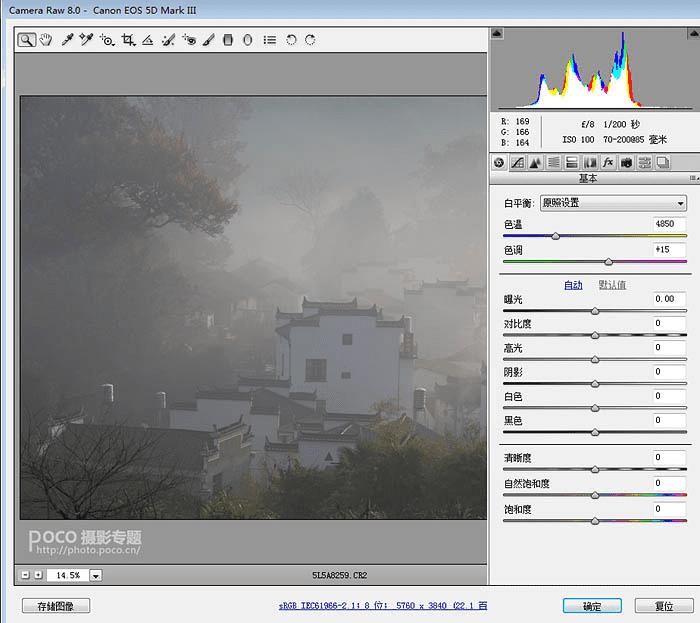Open the Camera Calibration tab
The height and width of the screenshot is (623, 700).
[626, 162]
